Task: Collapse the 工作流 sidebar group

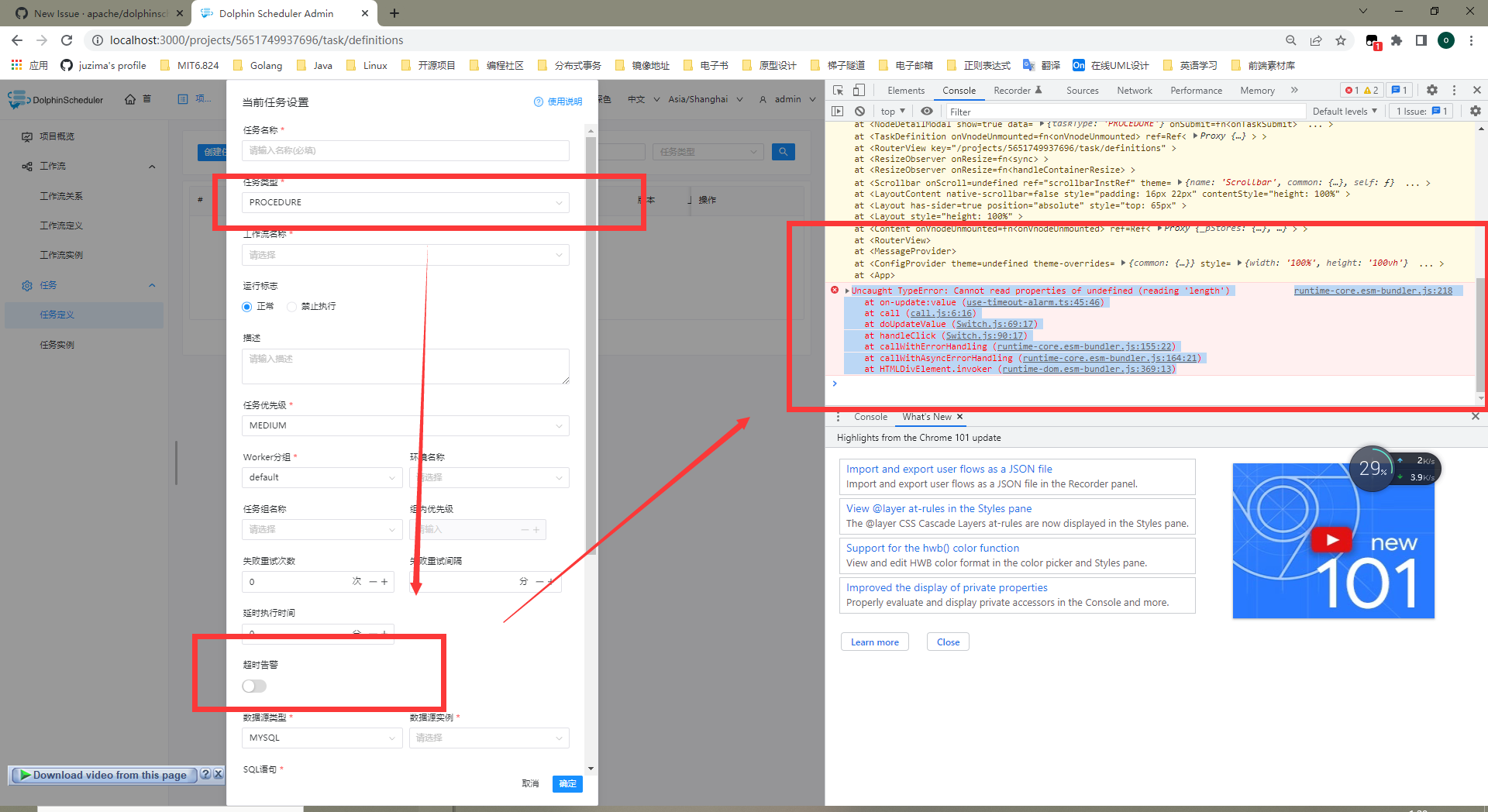Action: [x=152, y=167]
